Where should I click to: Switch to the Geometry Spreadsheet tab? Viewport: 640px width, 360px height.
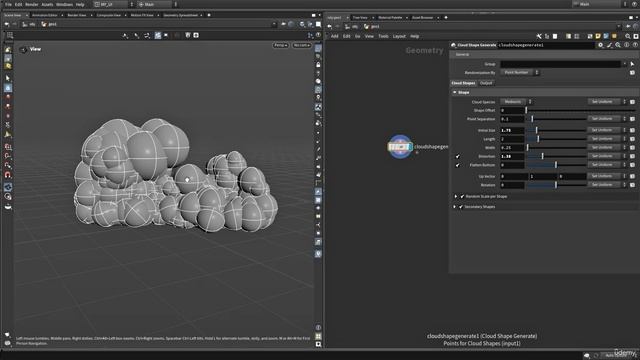point(180,15)
